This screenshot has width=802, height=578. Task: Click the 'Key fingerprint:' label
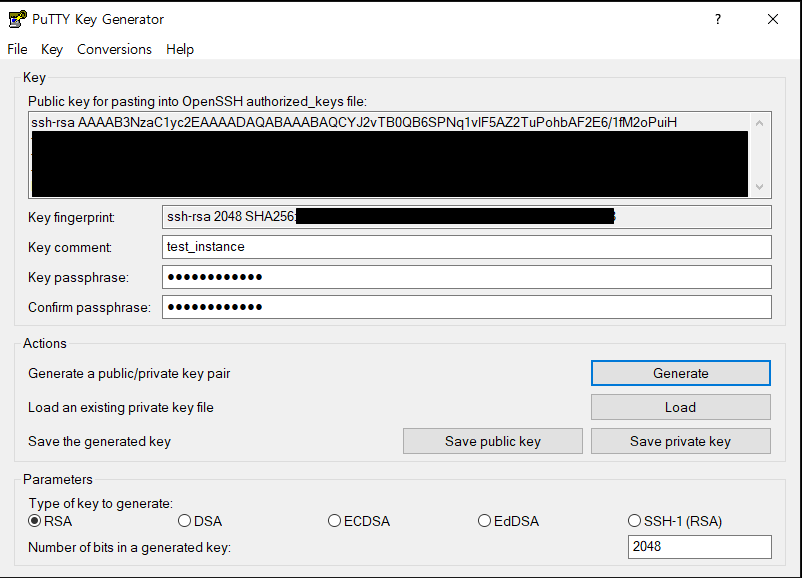click(71, 217)
